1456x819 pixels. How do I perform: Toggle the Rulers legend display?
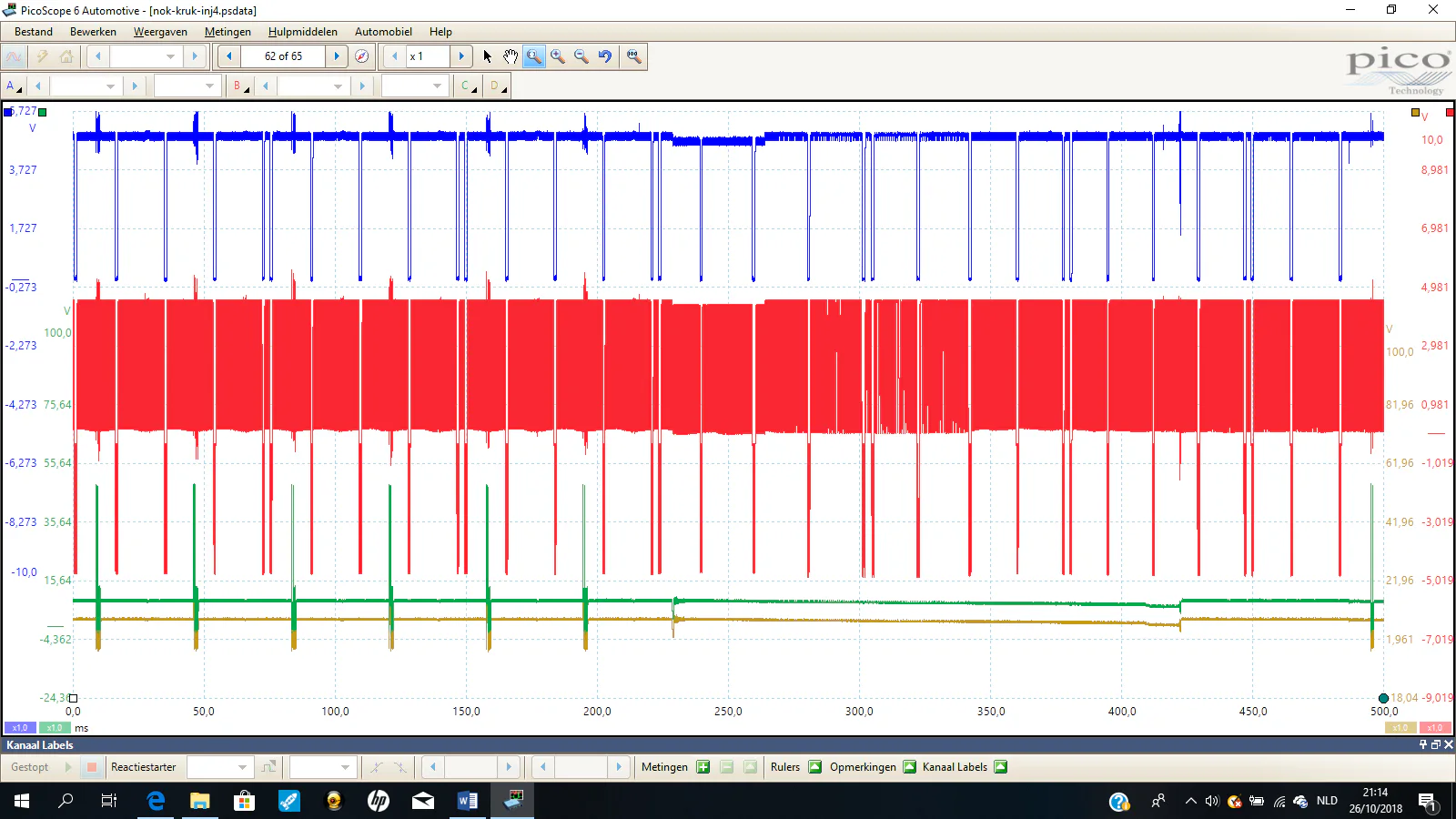pyautogui.click(x=814, y=767)
